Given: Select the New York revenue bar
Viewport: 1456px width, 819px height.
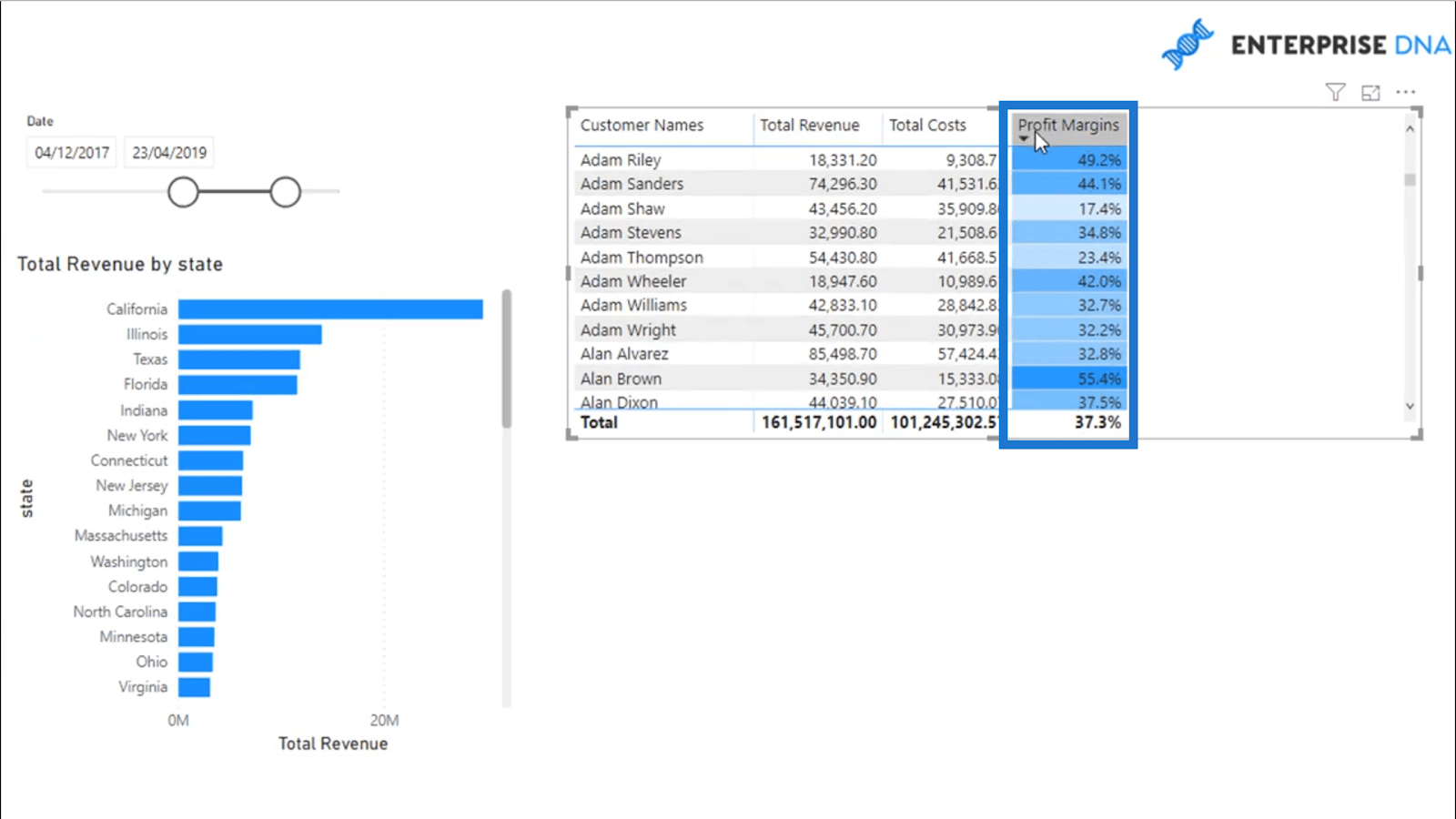Looking at the screenshot, I should pos(215,436).
